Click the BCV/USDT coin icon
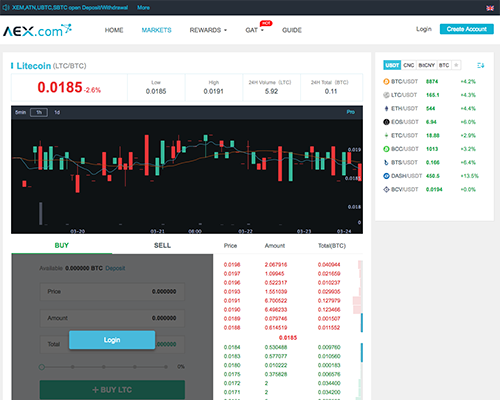 (386, 189)
